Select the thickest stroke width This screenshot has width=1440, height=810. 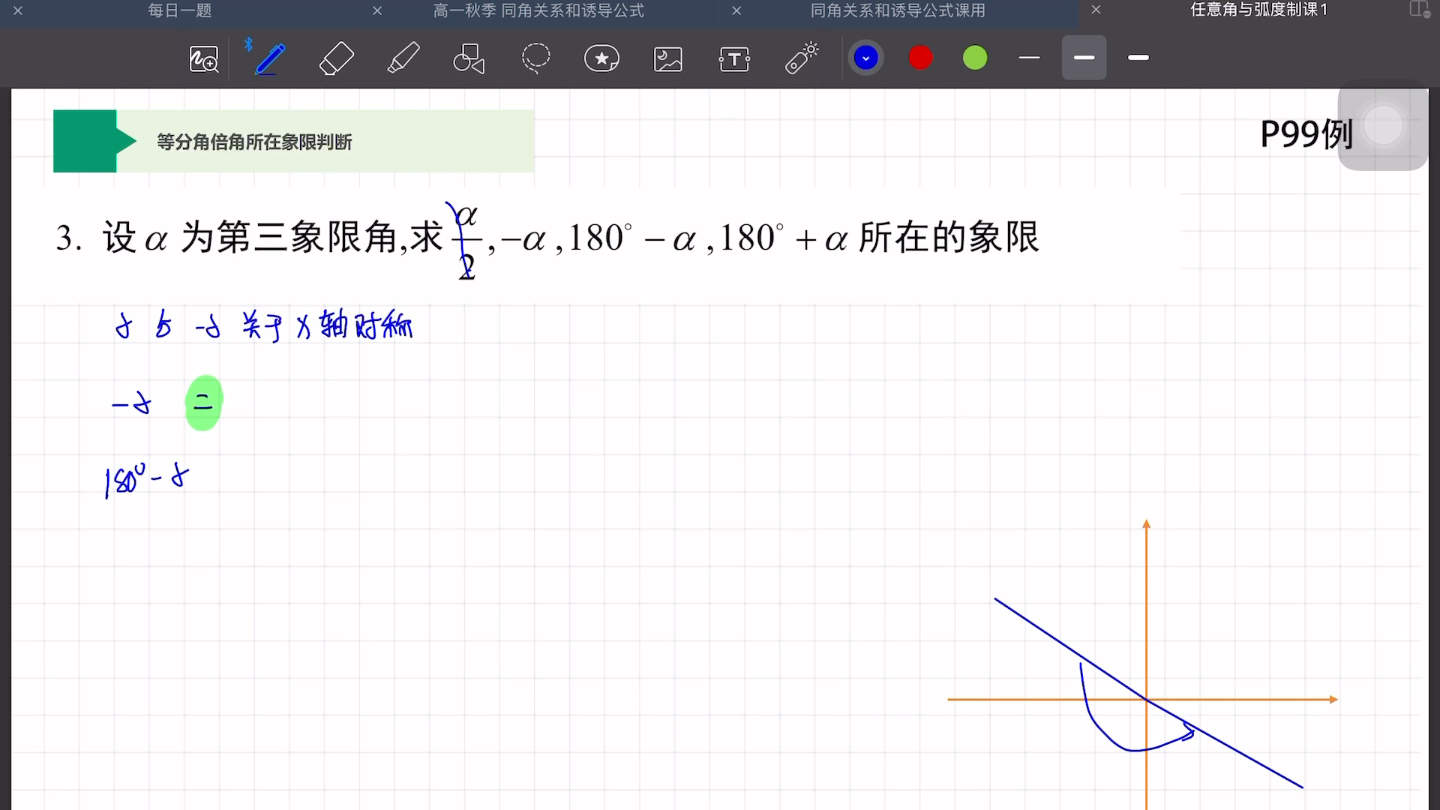point(1138,58)
